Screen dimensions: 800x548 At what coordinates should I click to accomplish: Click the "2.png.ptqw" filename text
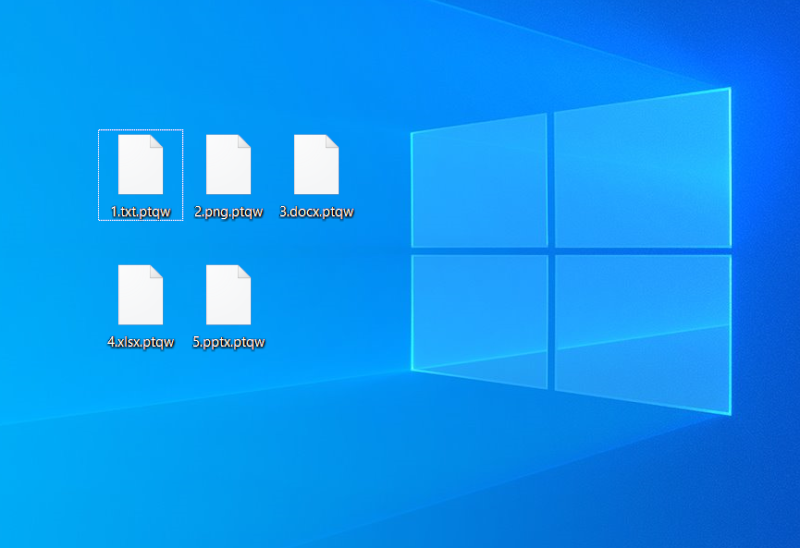[228, 212]
